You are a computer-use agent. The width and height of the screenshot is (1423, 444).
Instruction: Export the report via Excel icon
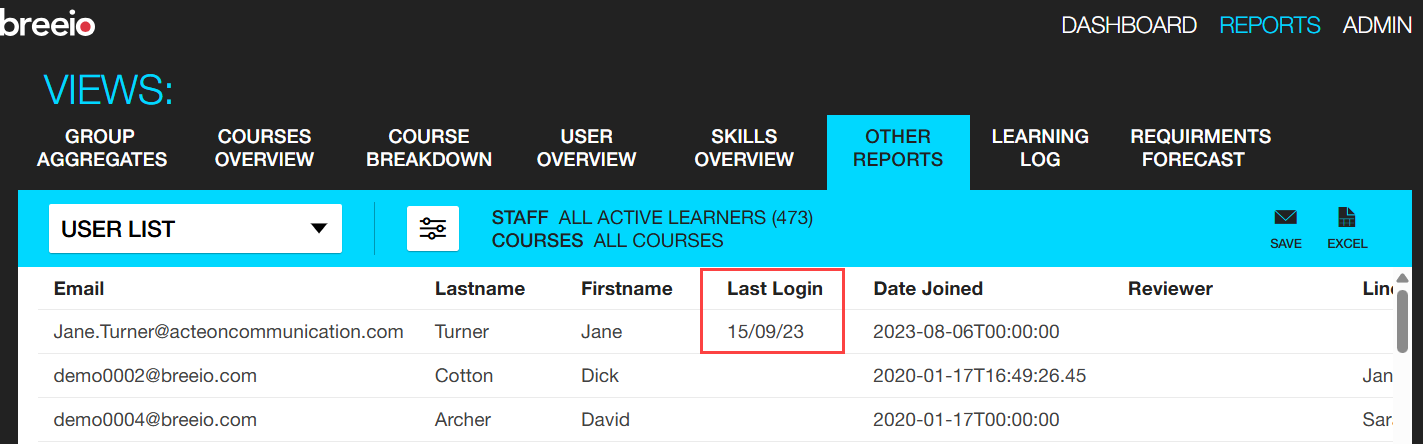tap(1346, 219)
